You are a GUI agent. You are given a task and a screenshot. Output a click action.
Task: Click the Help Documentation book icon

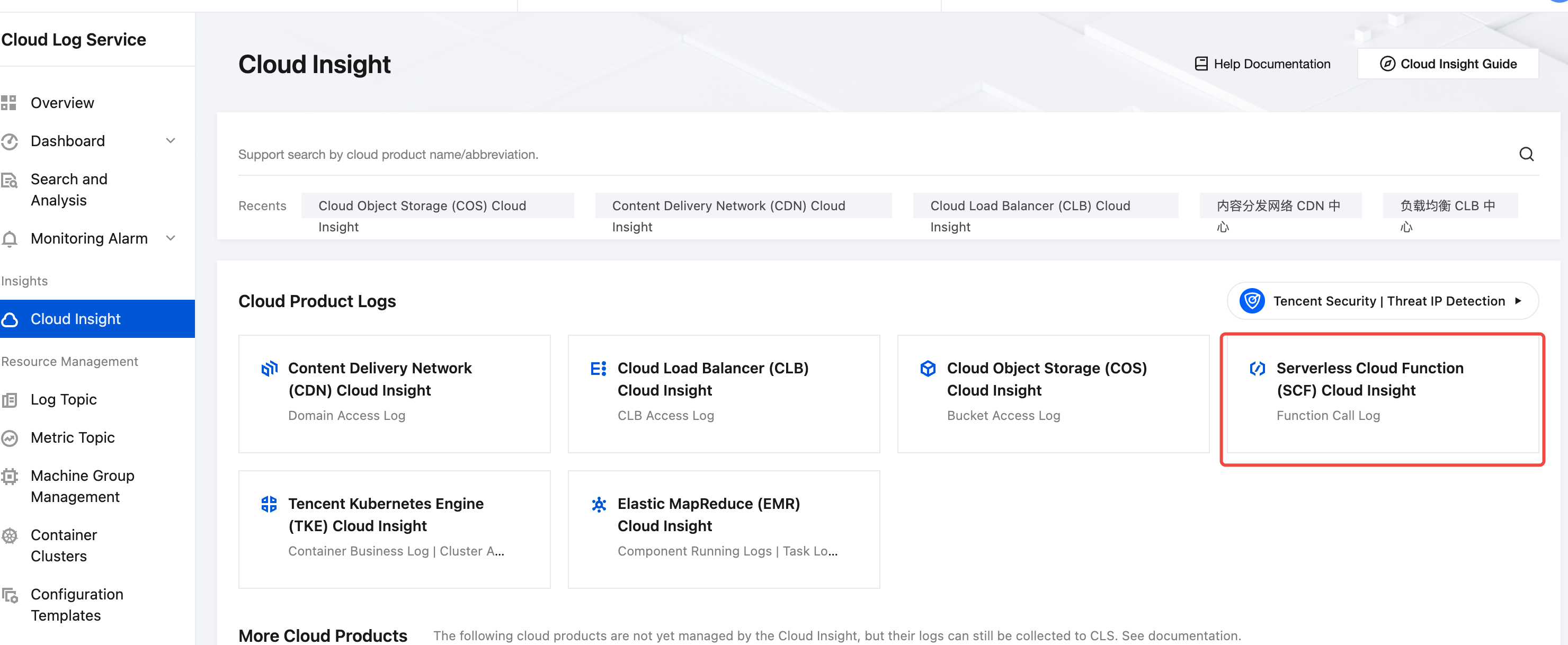(1200, 64)
